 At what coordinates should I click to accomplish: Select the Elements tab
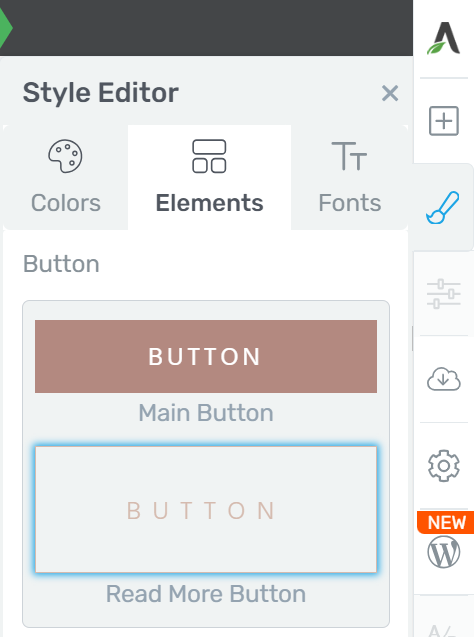click(210, 178)
